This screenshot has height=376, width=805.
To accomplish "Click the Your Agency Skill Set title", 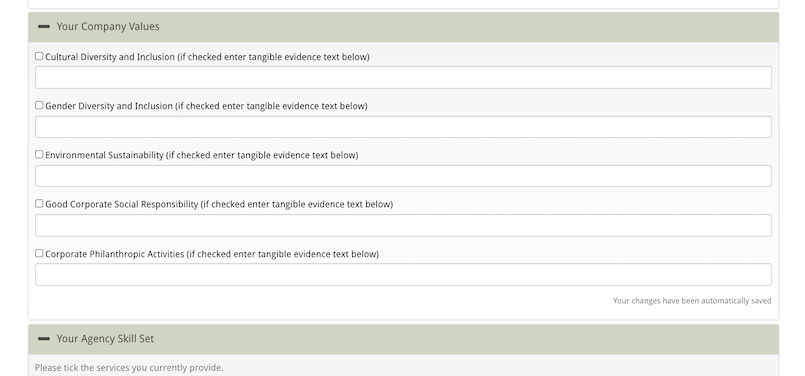I will click(105, 339).
